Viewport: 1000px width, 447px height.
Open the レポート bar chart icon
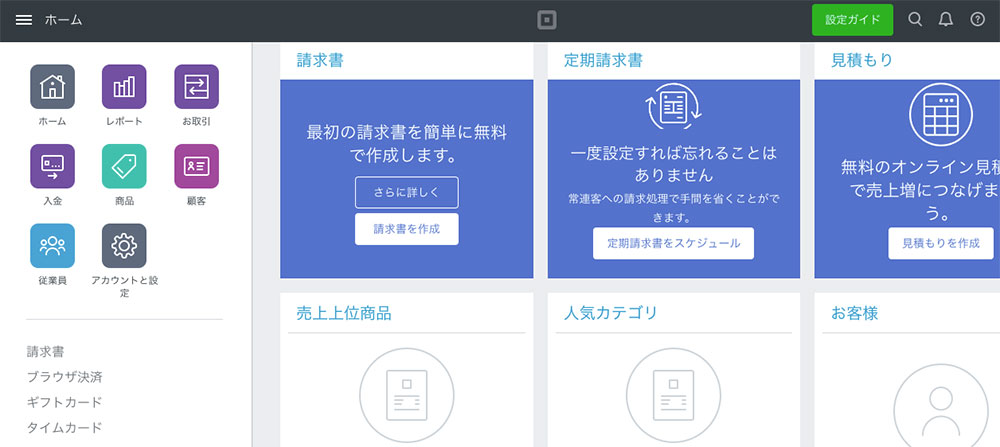tap(124, 87)
